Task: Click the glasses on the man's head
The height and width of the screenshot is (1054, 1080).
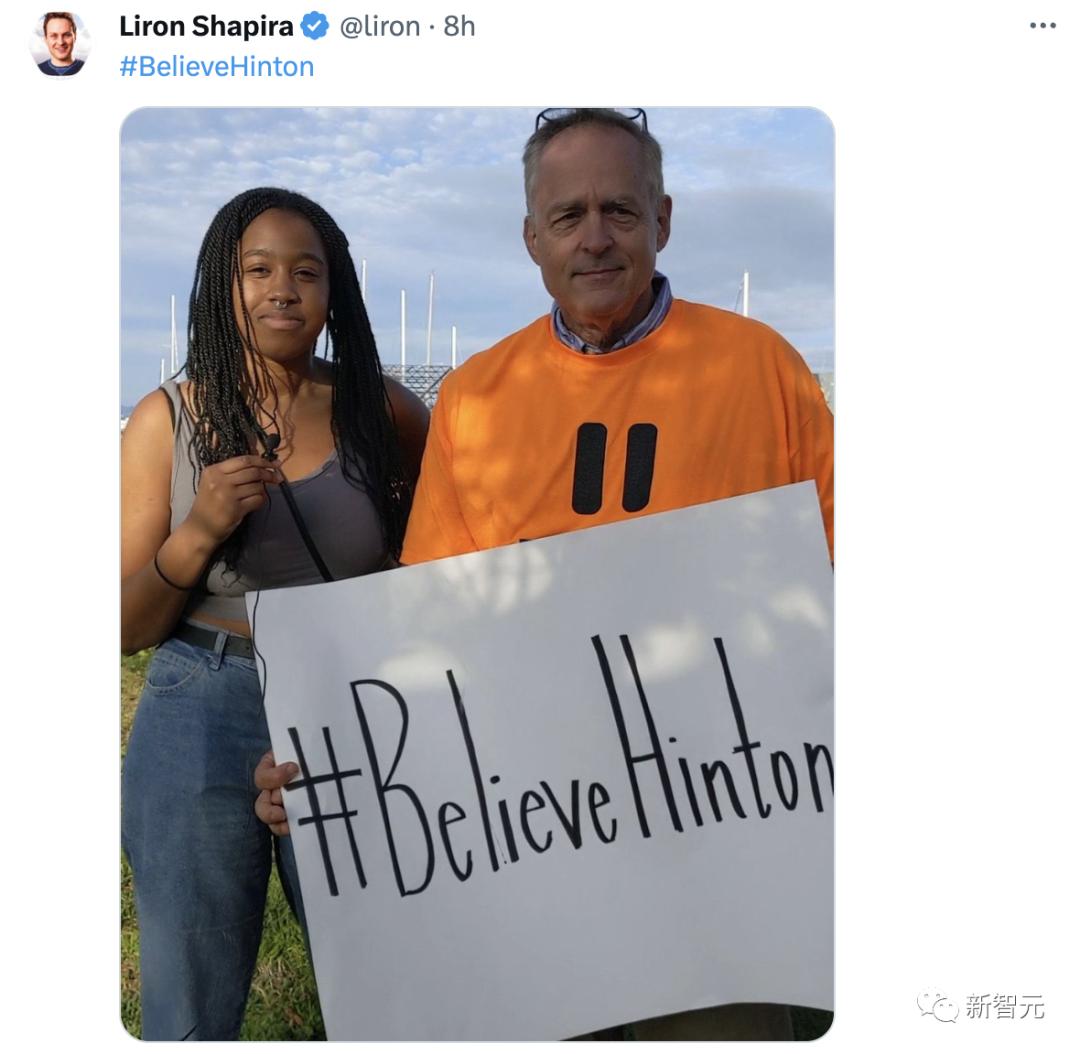Action: 591,118
